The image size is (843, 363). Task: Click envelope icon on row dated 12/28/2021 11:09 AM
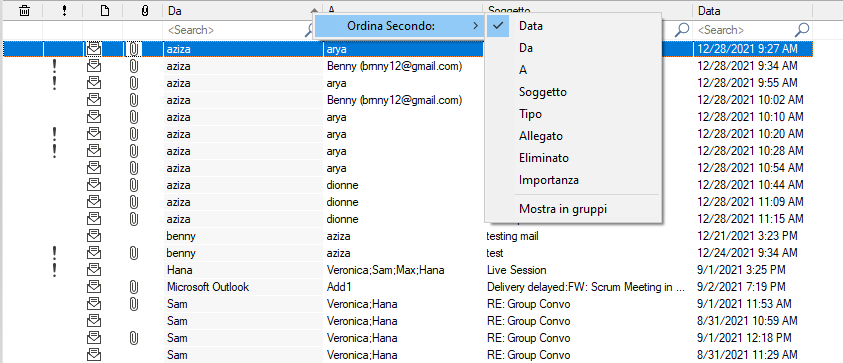(94, 202)
